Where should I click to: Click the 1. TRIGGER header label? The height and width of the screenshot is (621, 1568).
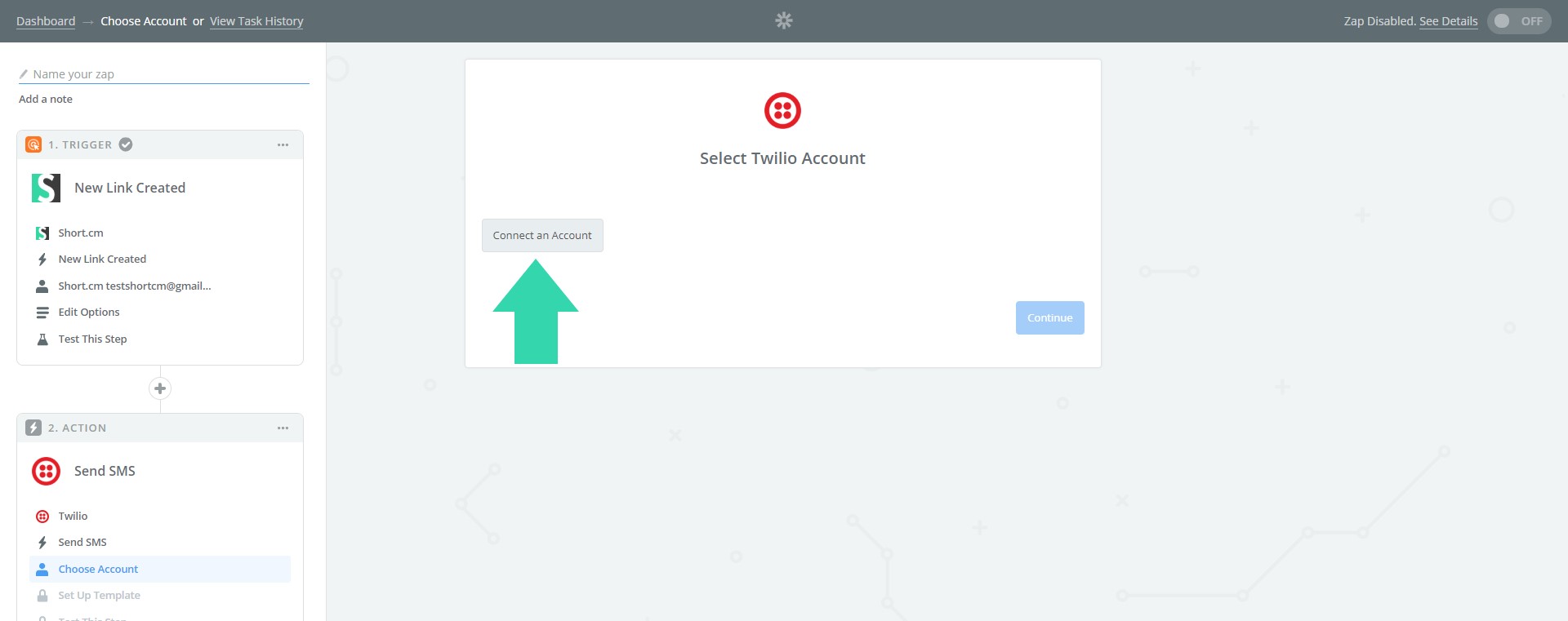(80, 144)
